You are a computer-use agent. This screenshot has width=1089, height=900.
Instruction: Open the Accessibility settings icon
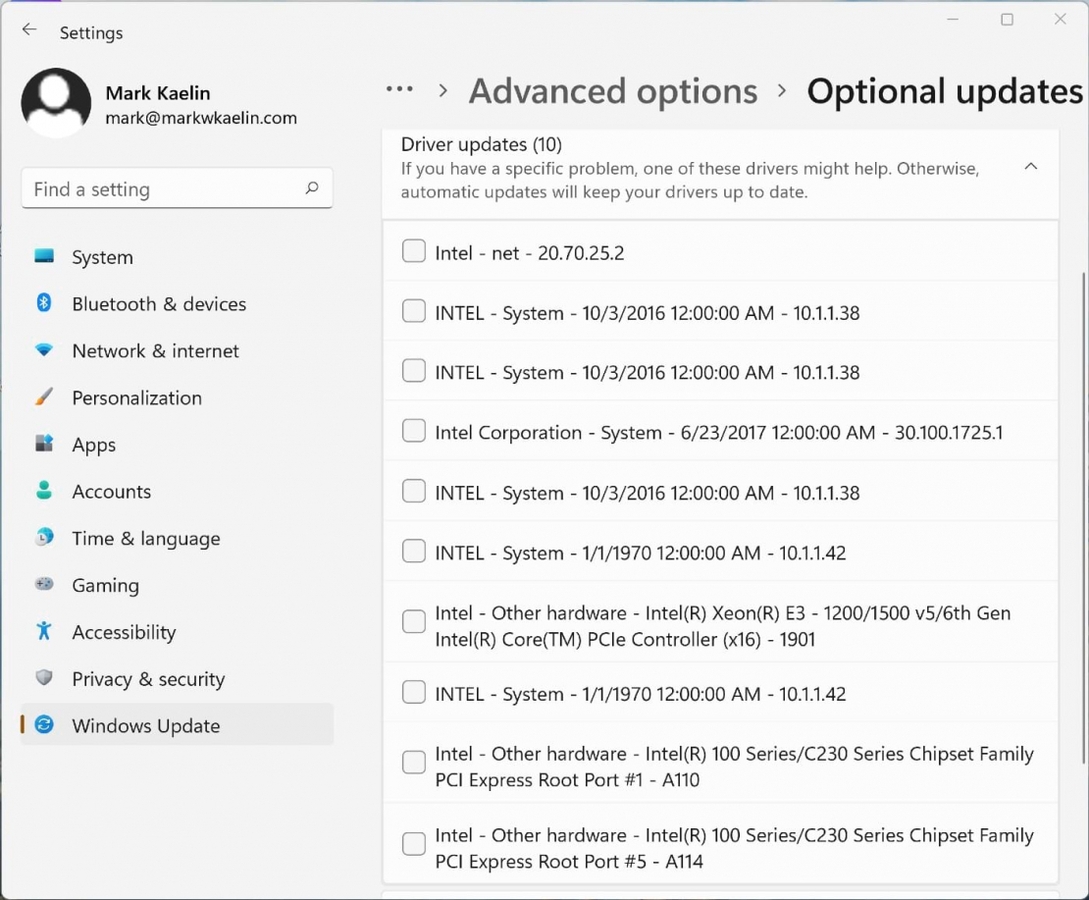coord(44,632)
